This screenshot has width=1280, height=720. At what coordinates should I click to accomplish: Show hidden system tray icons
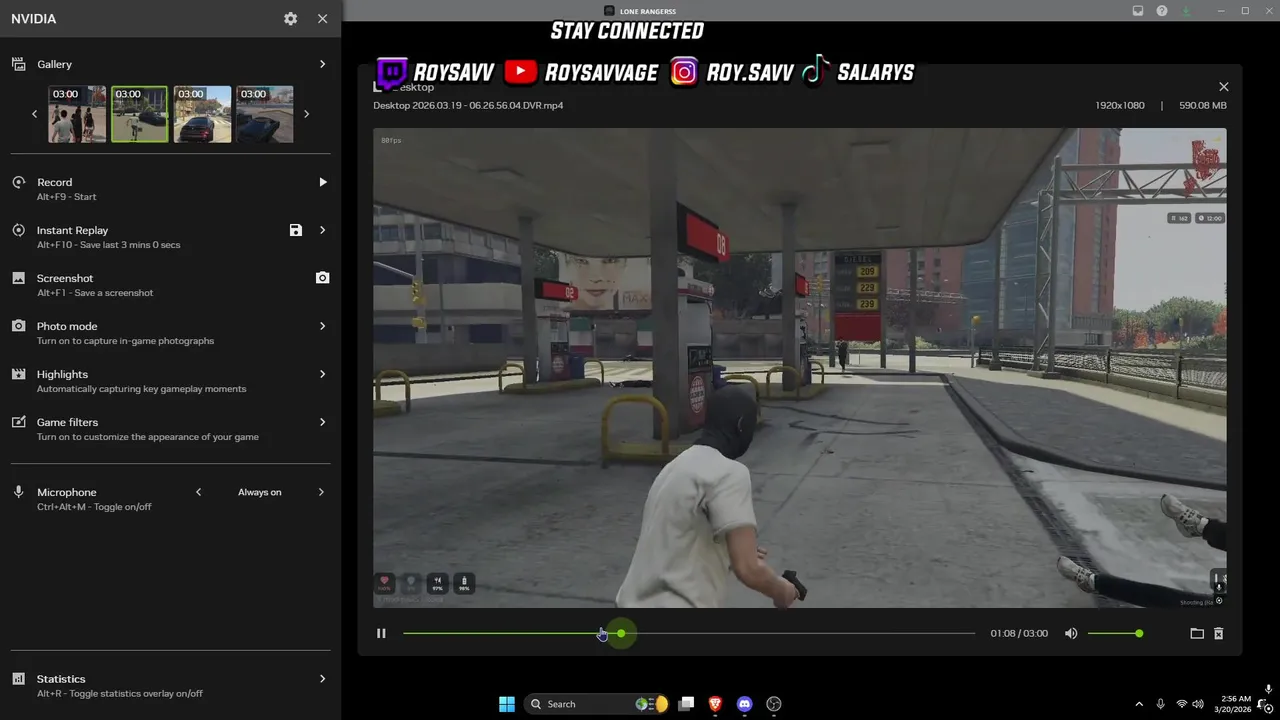(1139, 704)
